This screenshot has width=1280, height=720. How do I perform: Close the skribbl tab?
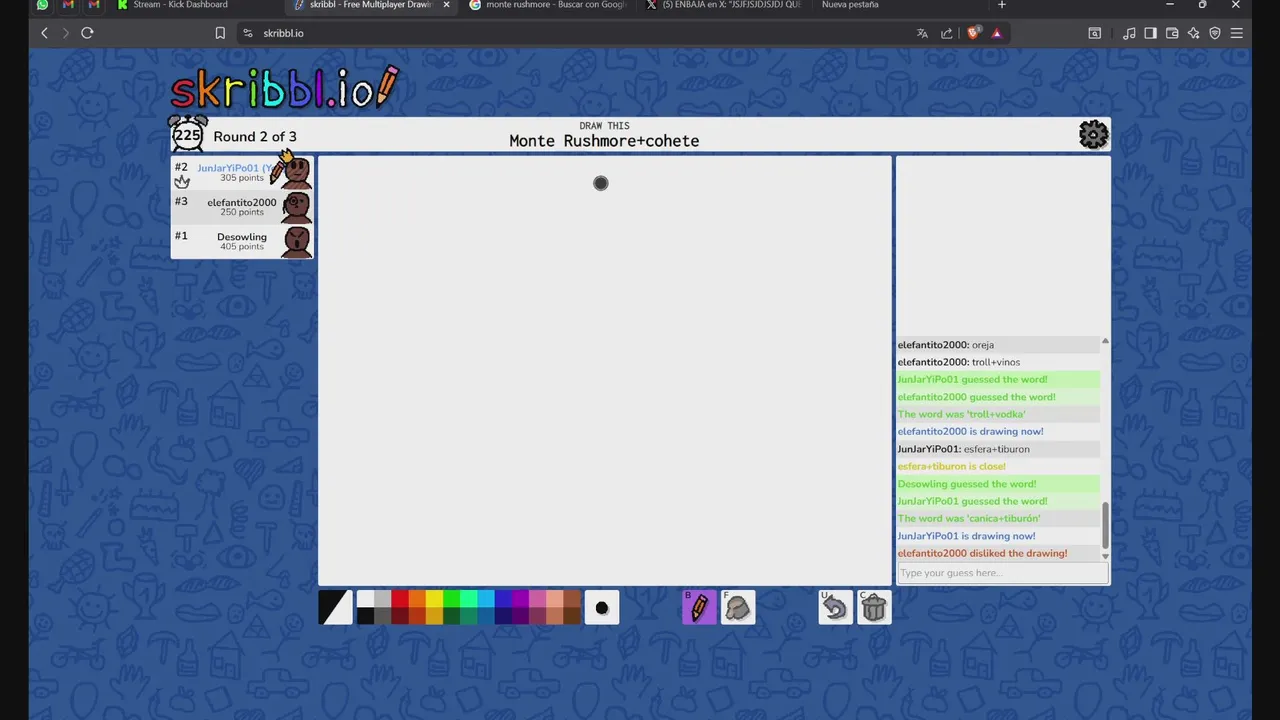click(x=446, y=5)
